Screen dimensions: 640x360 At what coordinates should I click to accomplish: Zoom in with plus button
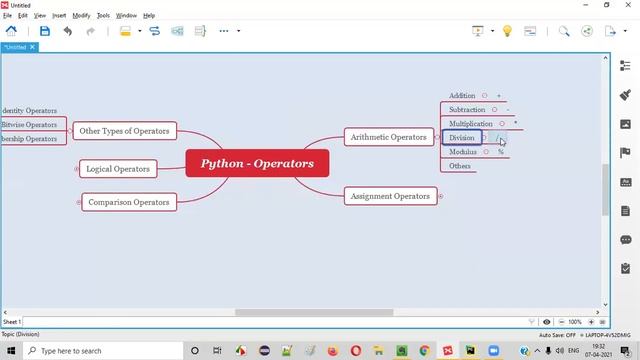click(591, 322)
